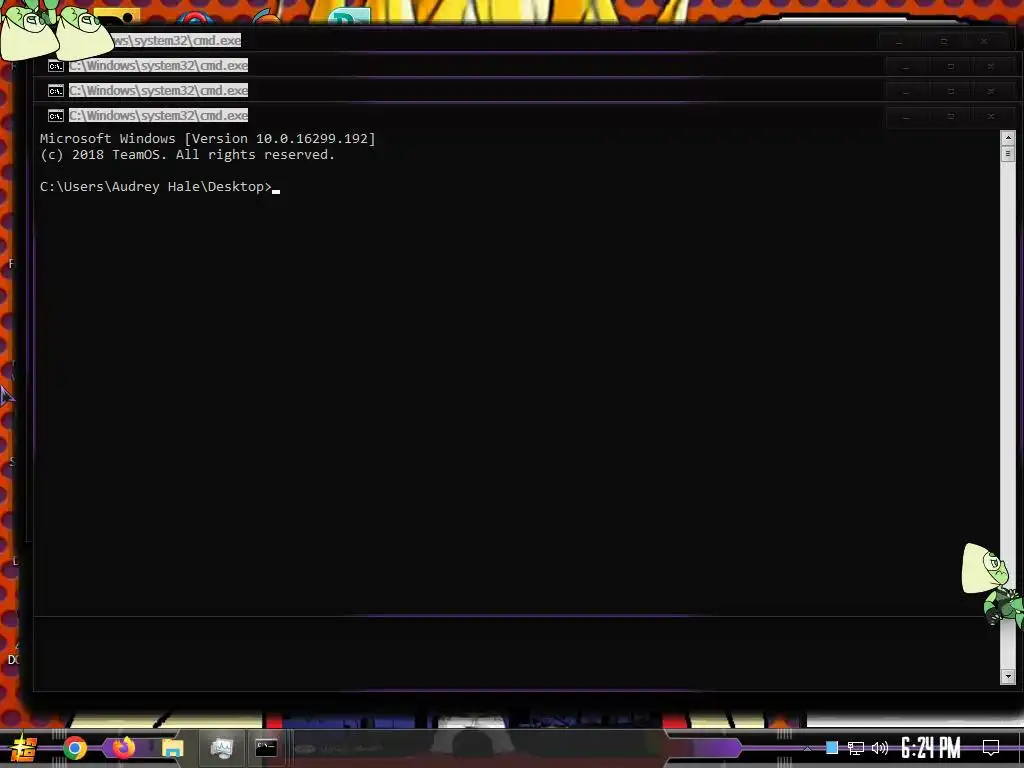Show hidden system tray icons
The width and height of the screenshot is (1024, 768).
coord(807,748)
